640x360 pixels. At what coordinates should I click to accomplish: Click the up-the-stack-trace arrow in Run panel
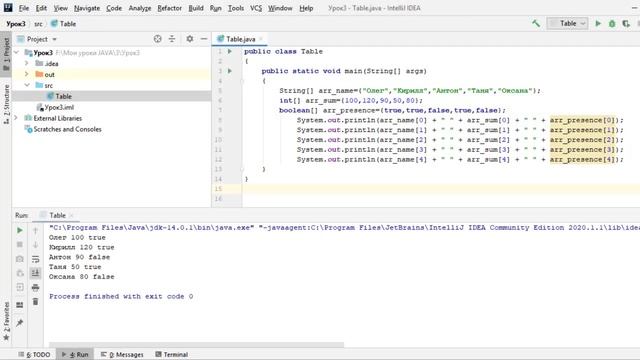click(36, 231)
